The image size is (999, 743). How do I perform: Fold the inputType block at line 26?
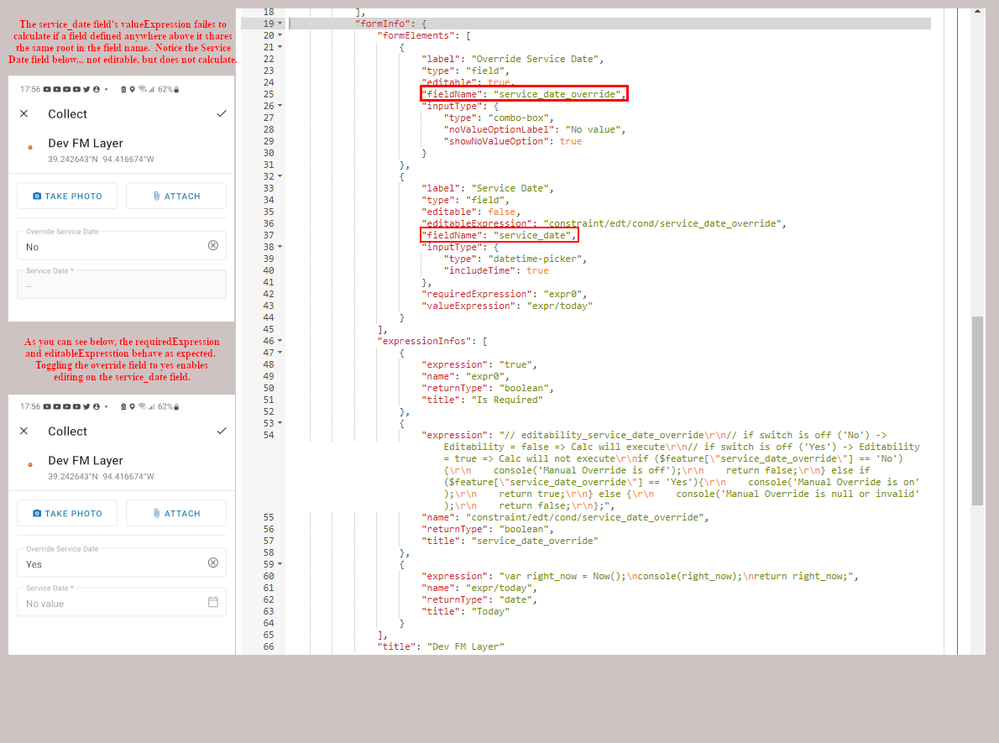[x=280, y=106]
